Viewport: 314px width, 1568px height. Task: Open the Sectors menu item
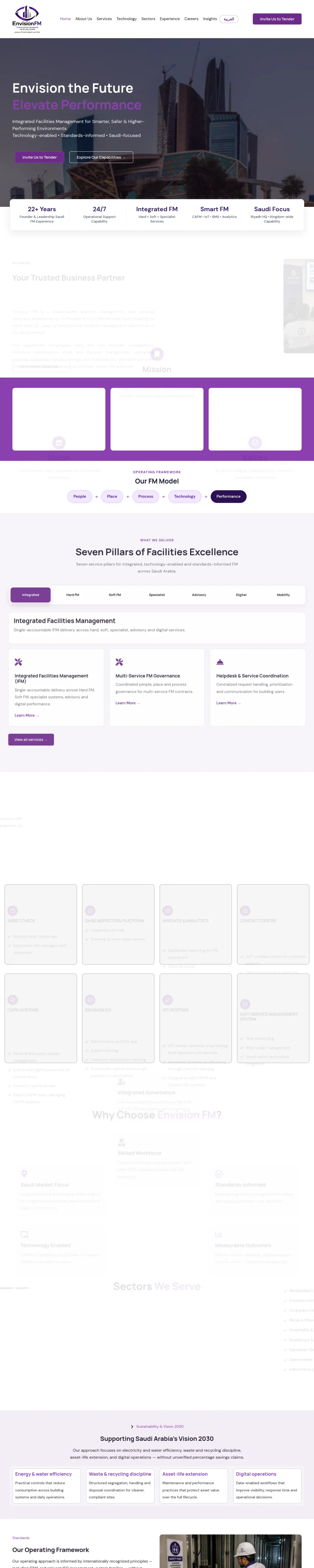click(x=148, y=19)
